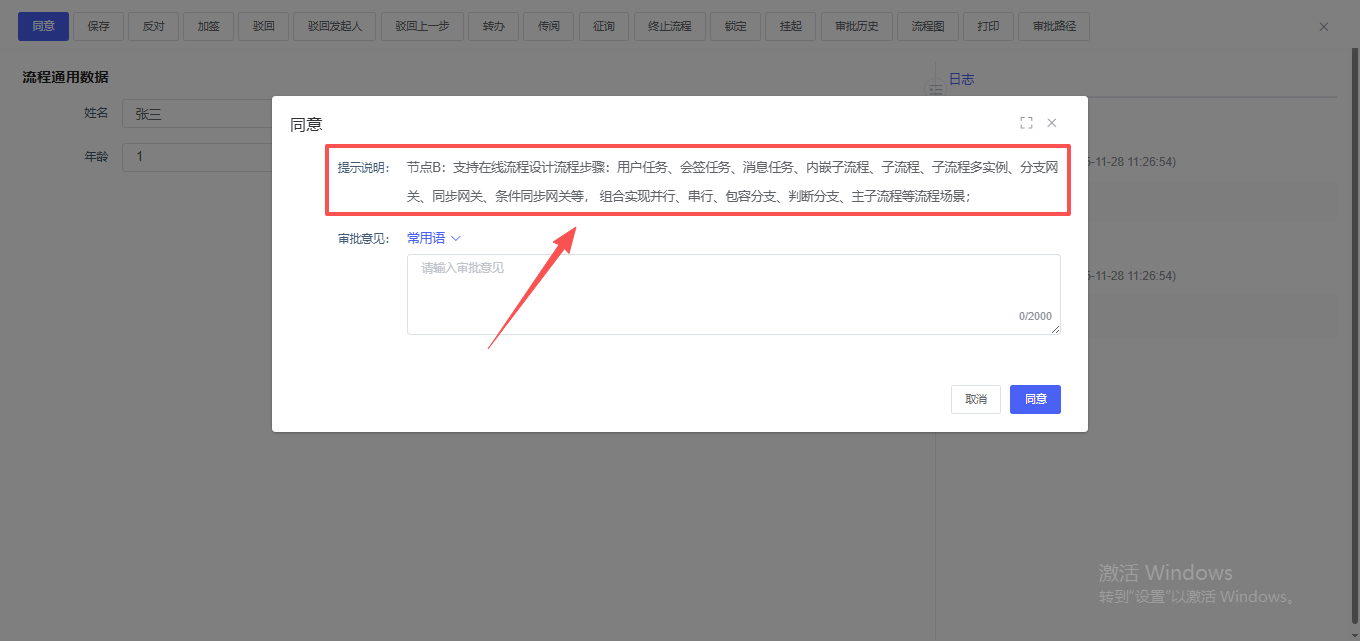Expand the 常用语 dropdown
Screen dimensions: 1360x641
click(x=426, y=238)
